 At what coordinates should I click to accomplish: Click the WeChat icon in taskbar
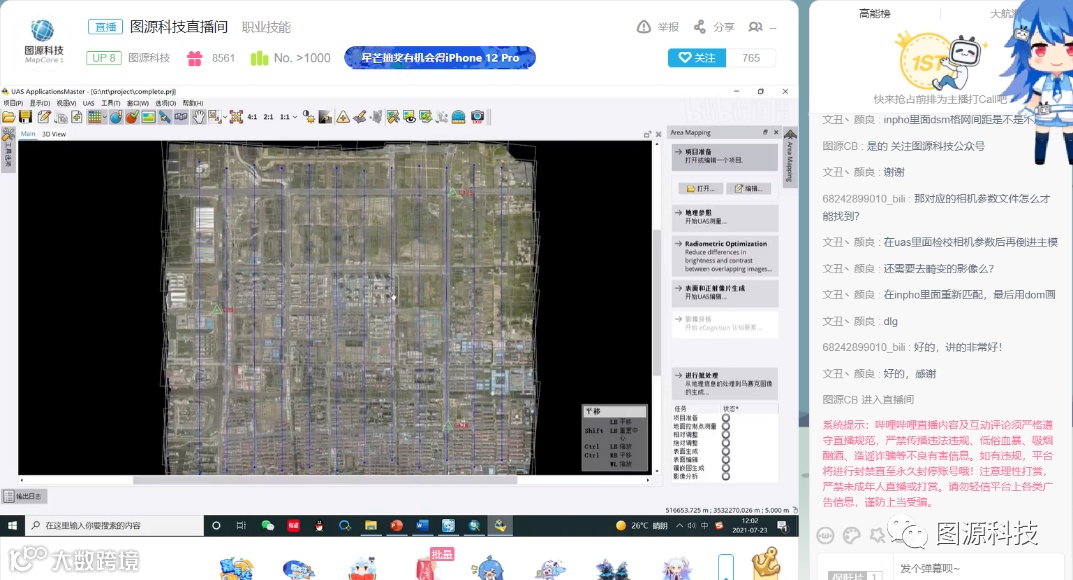click(x=268, y=525)
